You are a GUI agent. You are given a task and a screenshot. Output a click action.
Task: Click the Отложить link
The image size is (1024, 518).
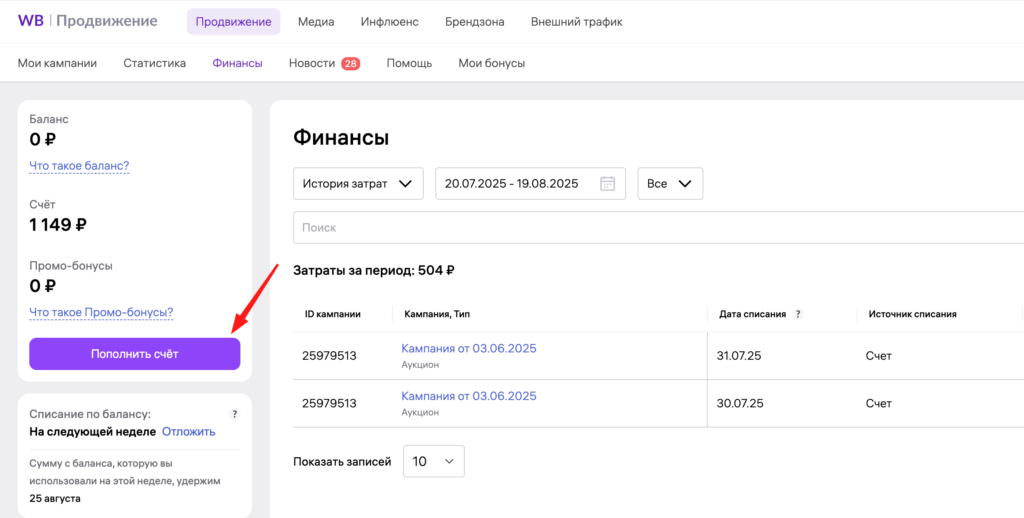coord(189,432)
